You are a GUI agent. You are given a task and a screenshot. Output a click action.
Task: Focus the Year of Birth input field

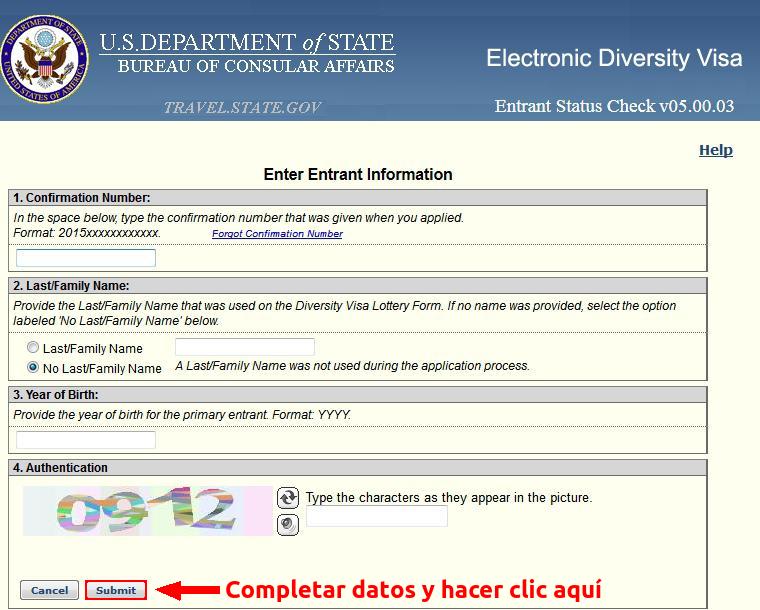click(x=86, y=440)
